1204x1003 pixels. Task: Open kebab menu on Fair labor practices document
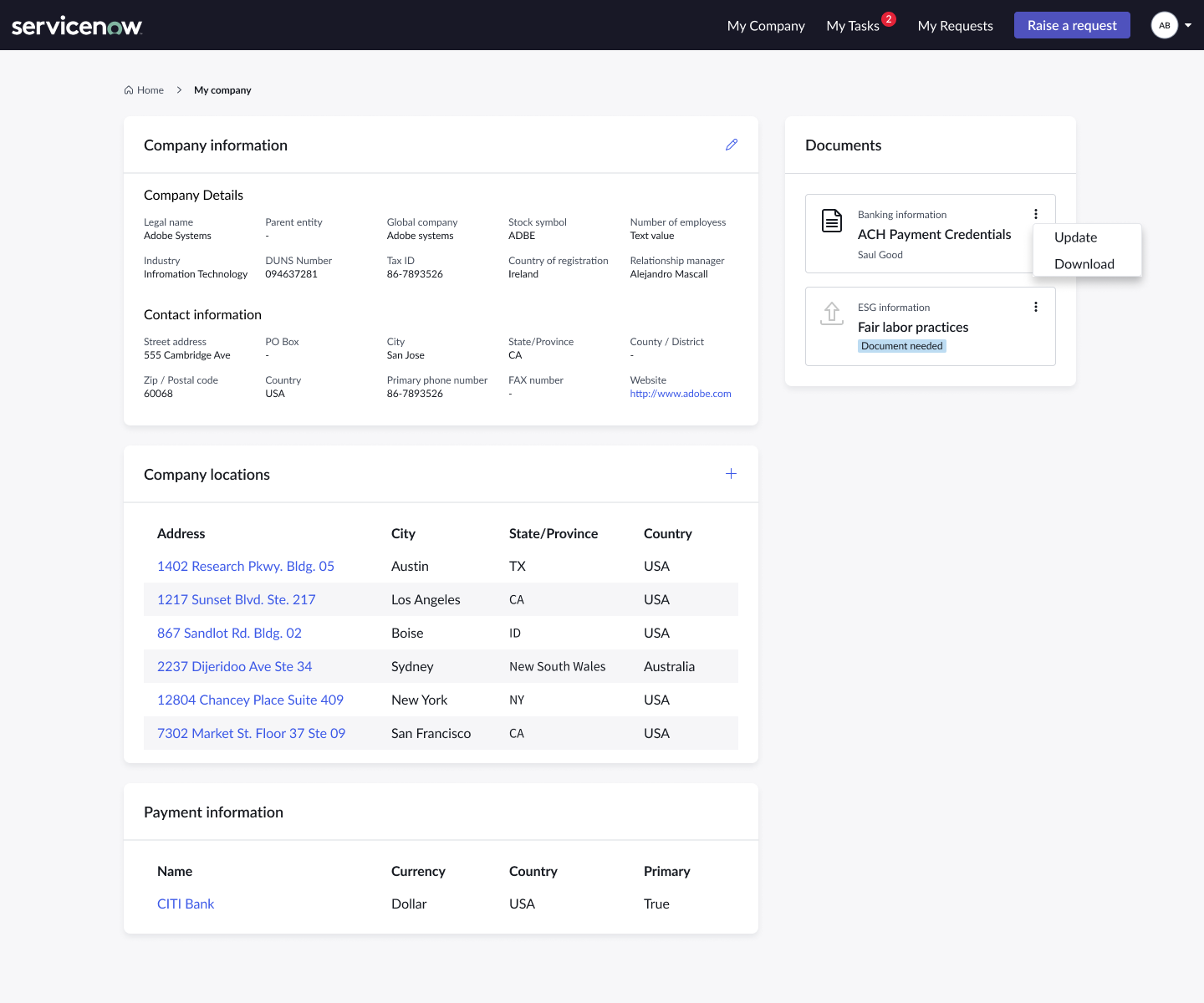1035,307
